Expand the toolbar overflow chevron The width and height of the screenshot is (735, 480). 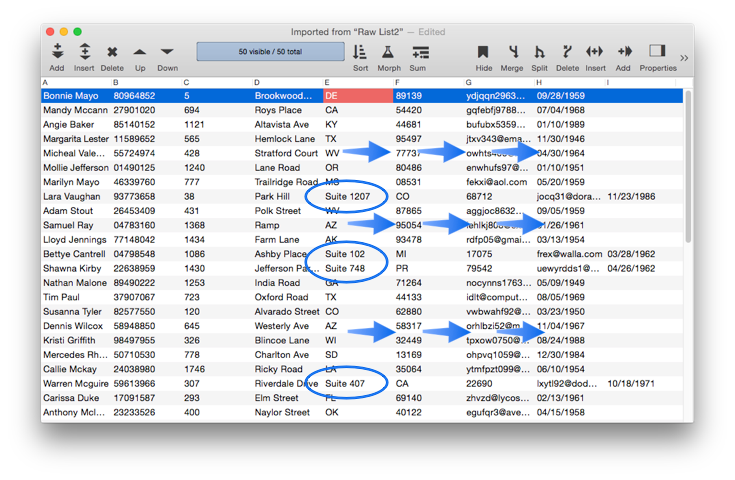pyautogui.click(x=684, y=58)
